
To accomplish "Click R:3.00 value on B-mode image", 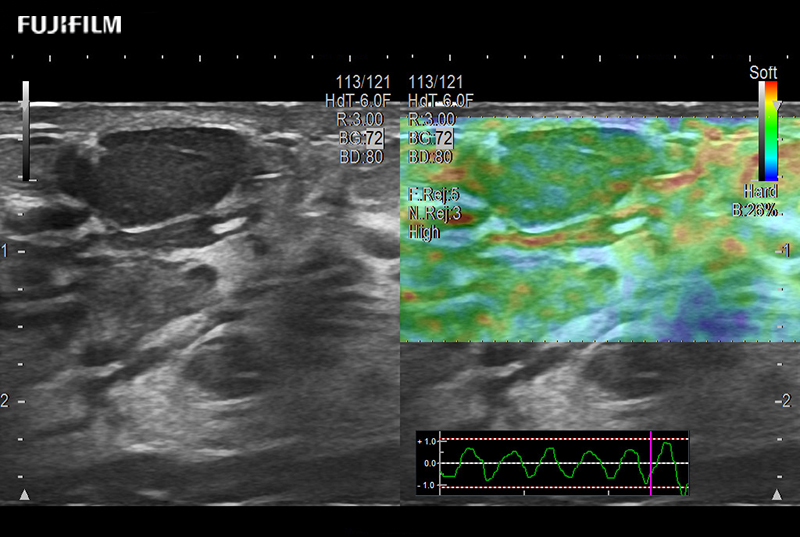I will pyautogui.click(x=360, y=119).
